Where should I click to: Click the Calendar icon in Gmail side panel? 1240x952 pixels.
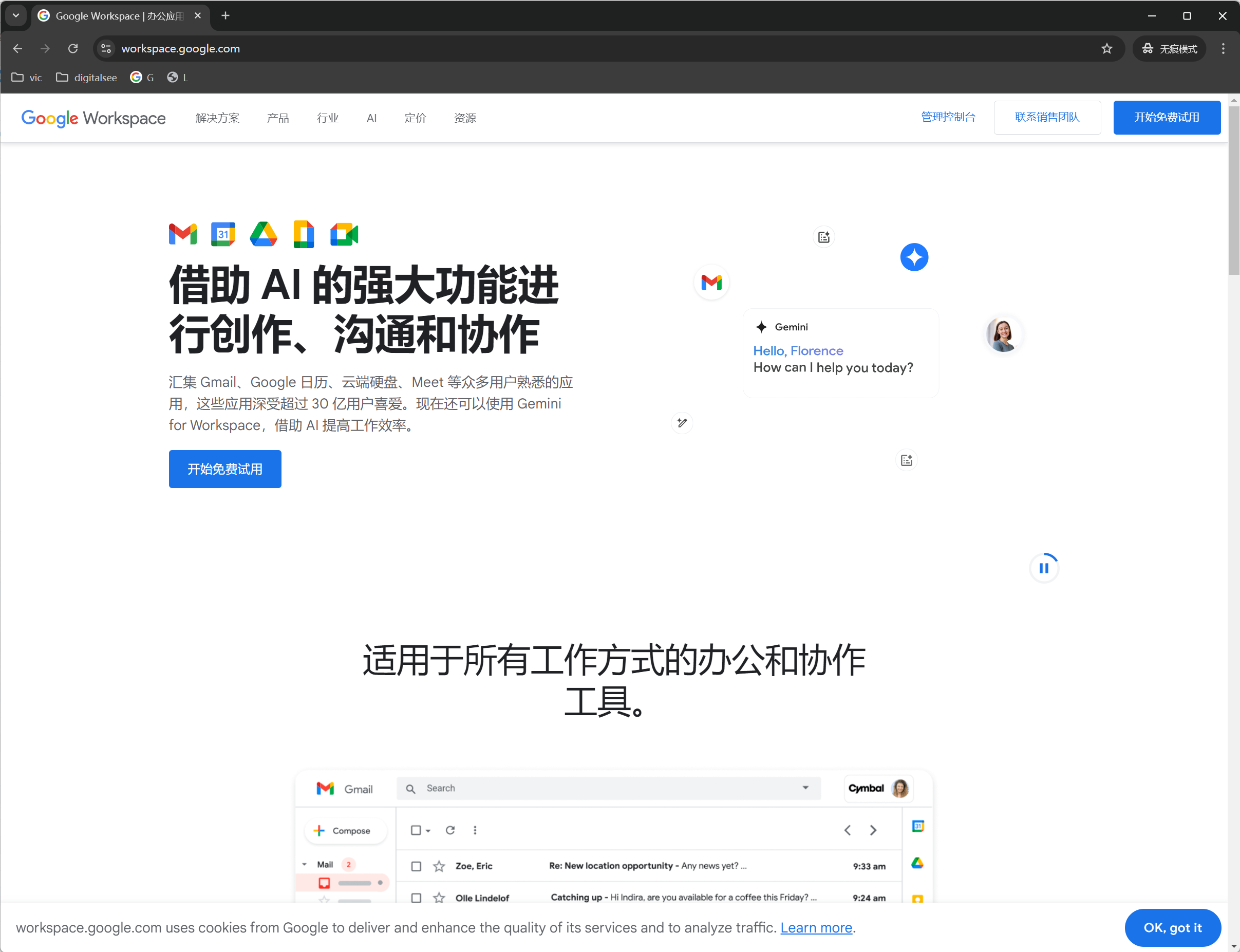(918, 826)
